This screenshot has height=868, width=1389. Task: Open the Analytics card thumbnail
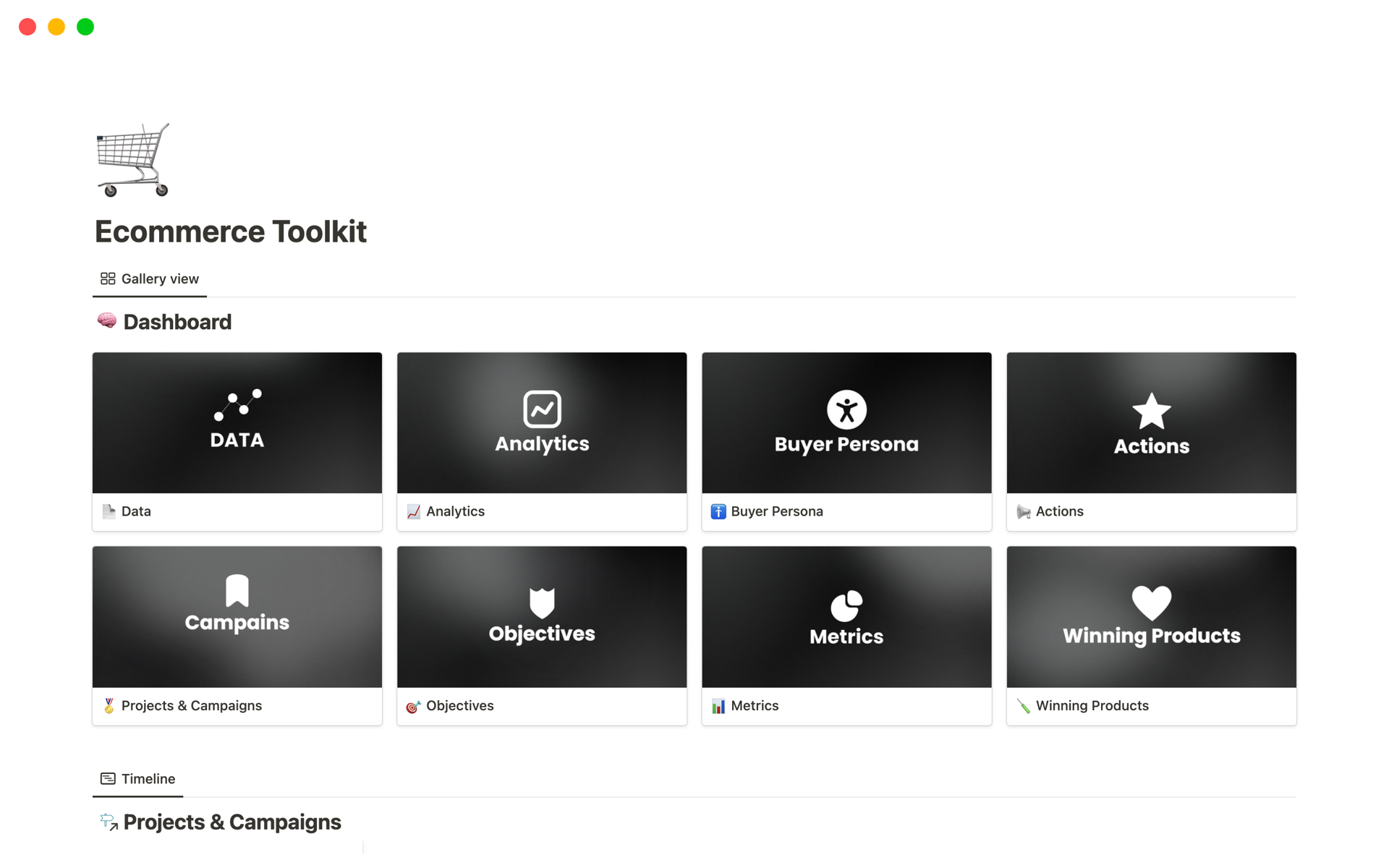coord(541,422)
